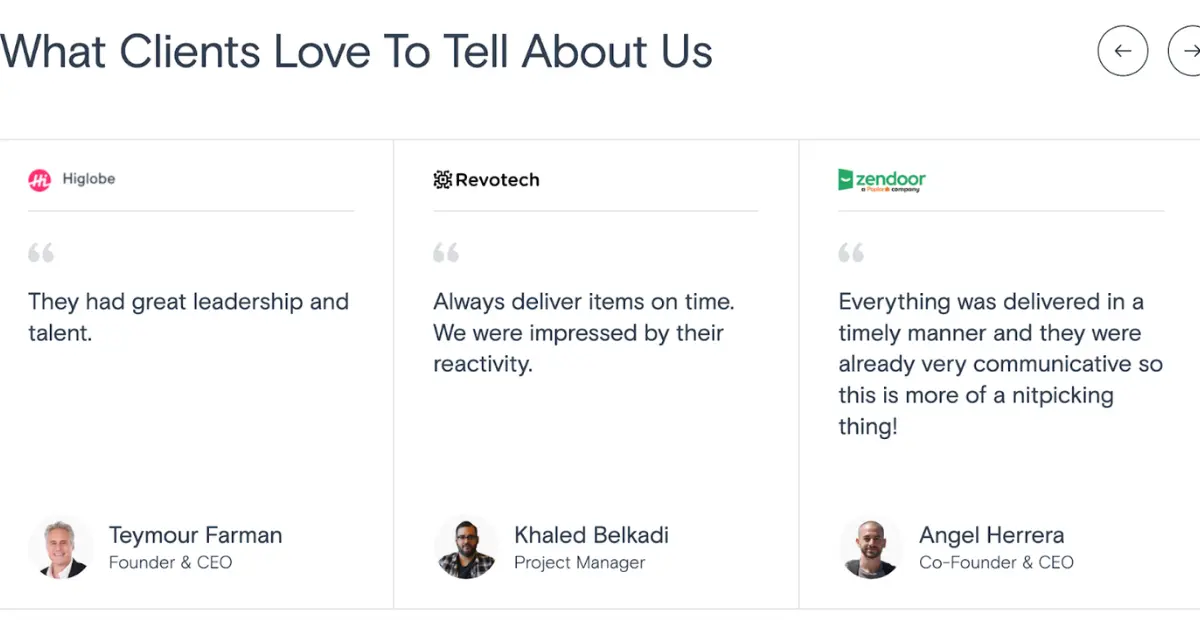Click the quote icon in the Revotech card
This screenshot has width=1200, height=628.
point(446,252)
